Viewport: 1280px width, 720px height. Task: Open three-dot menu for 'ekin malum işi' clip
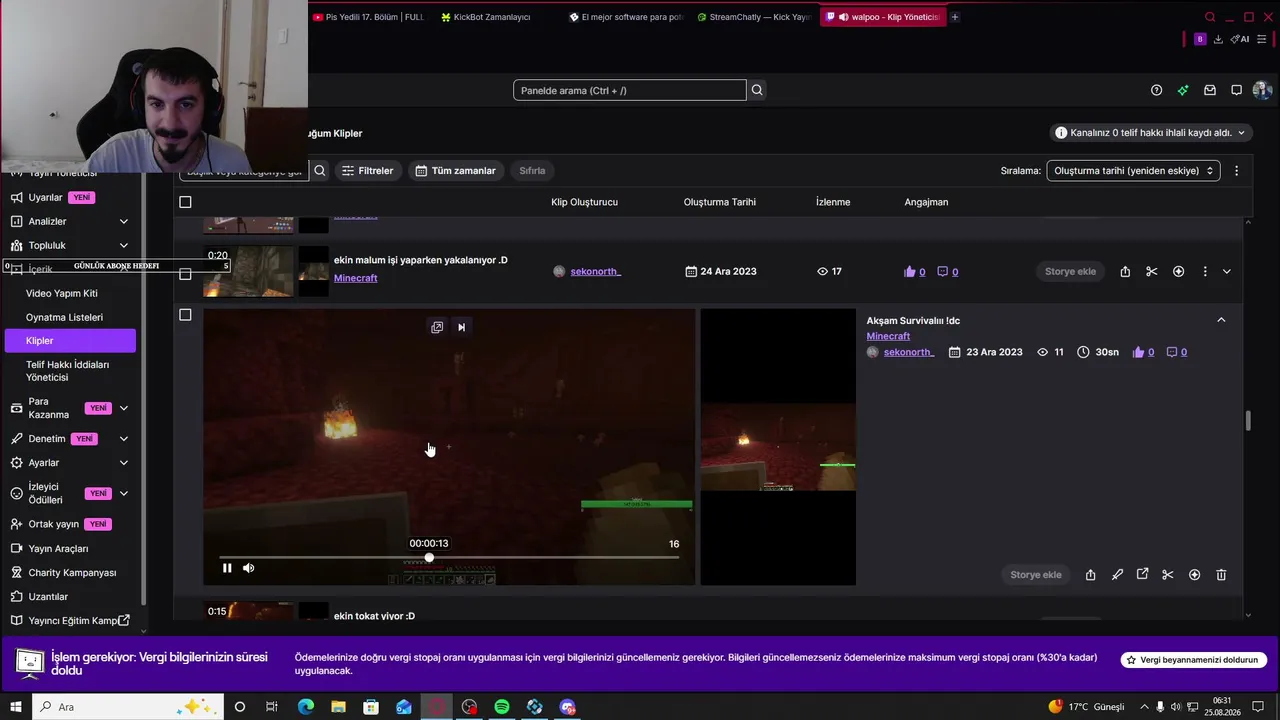coord(1205,272)
